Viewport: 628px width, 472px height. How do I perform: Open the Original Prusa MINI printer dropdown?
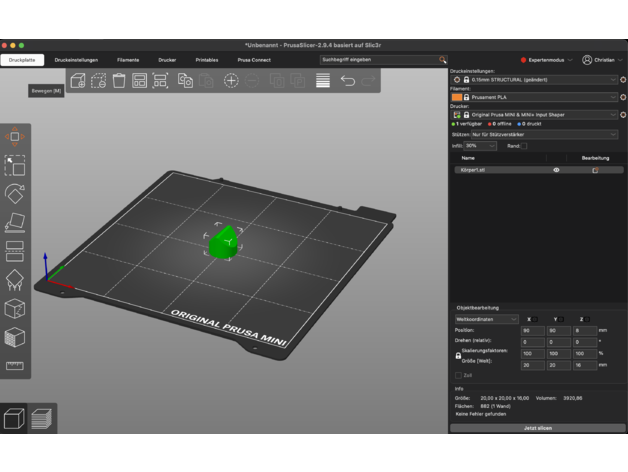534,115
